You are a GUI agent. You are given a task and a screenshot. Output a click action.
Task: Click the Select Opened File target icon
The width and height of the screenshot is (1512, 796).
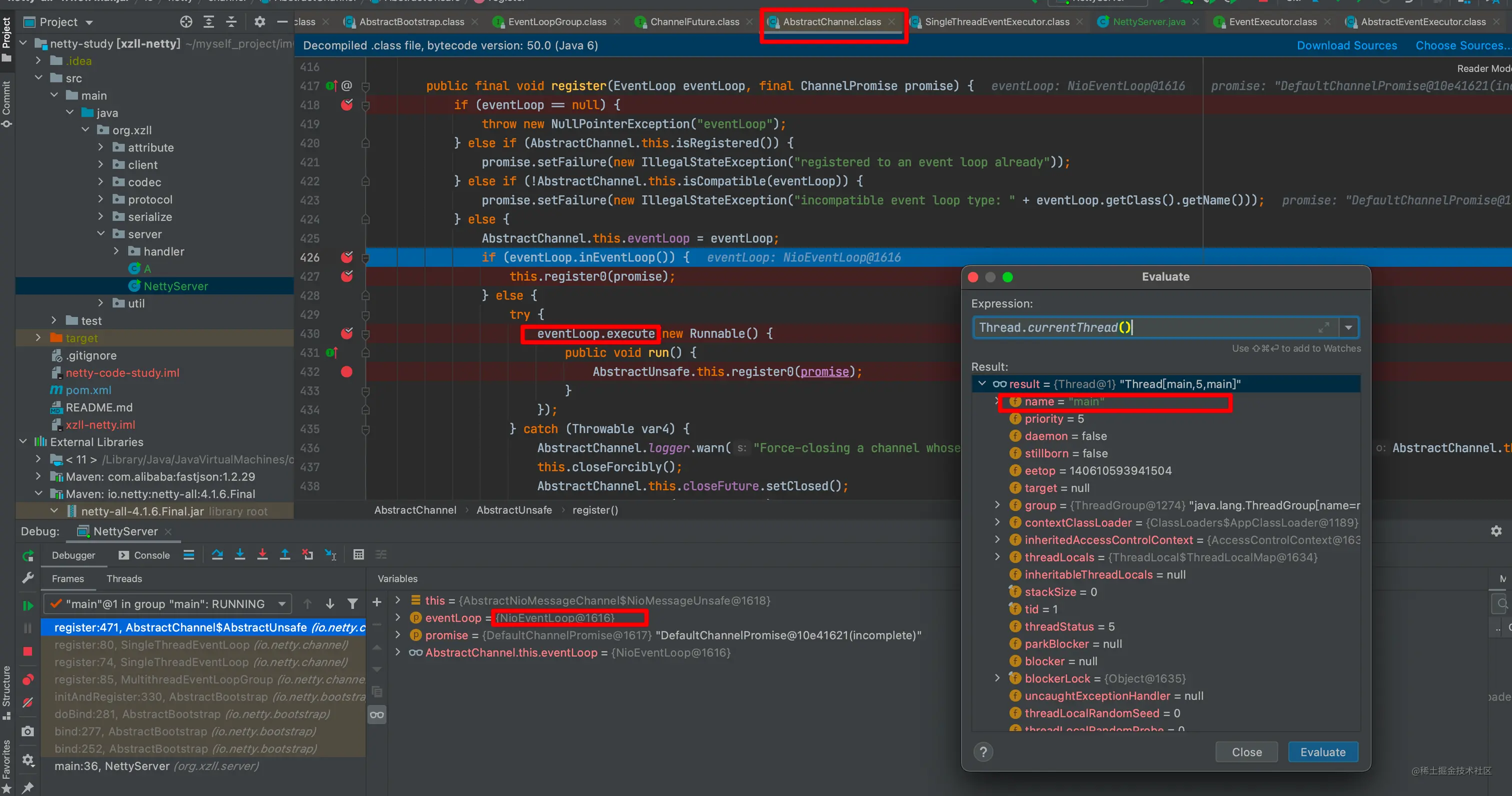186,21
